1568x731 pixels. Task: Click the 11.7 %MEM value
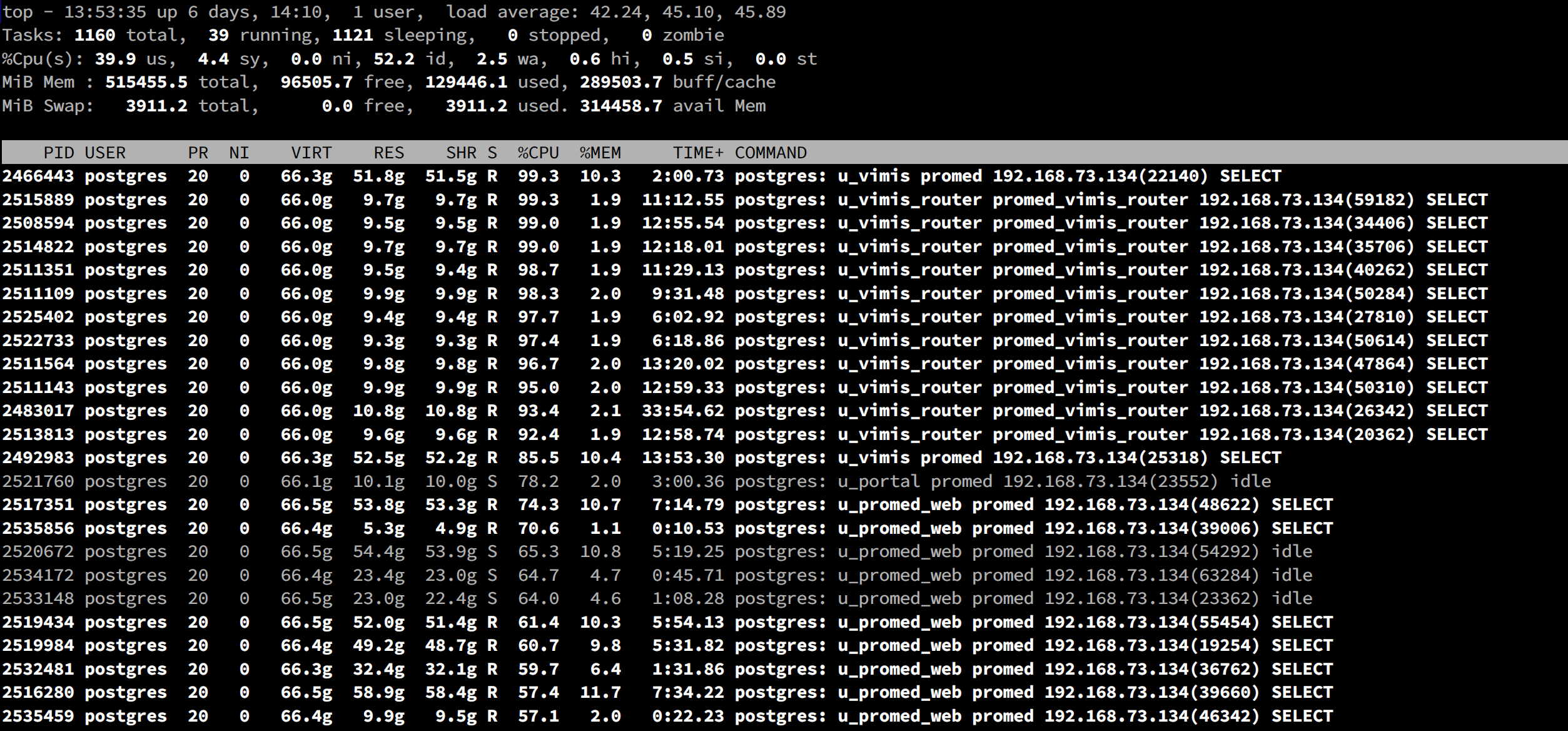(x=600, y=692)
